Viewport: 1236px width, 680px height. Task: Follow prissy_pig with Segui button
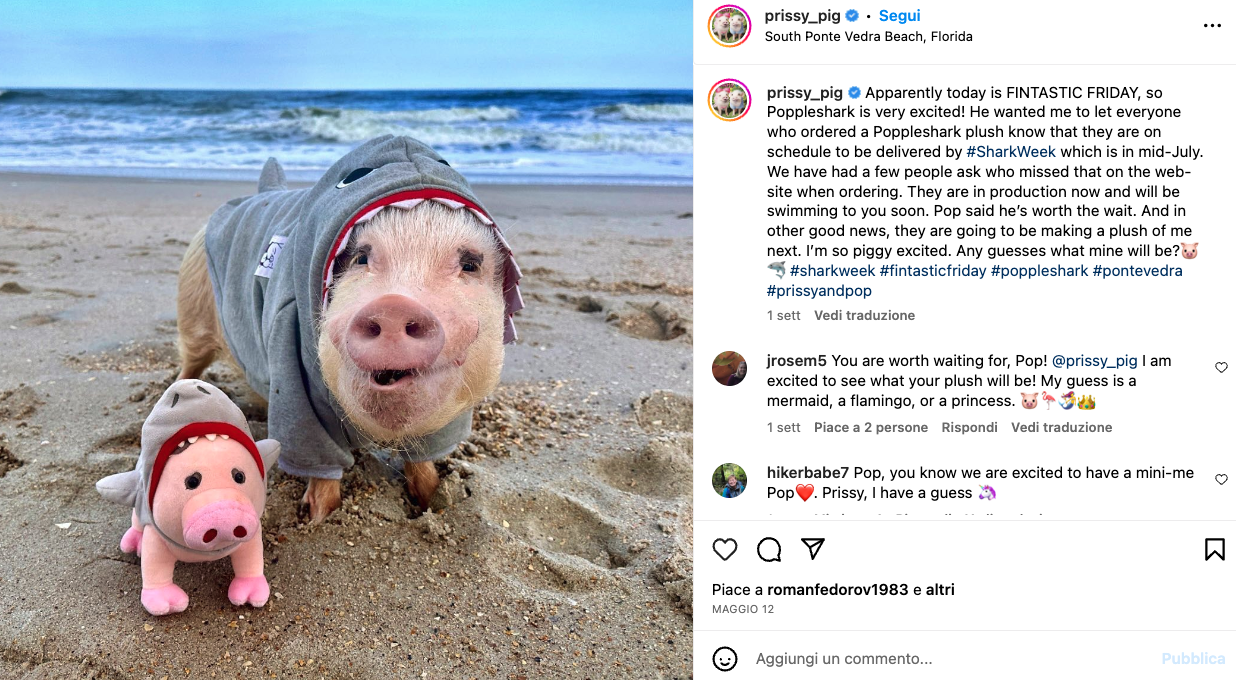(x=899, y=16)
